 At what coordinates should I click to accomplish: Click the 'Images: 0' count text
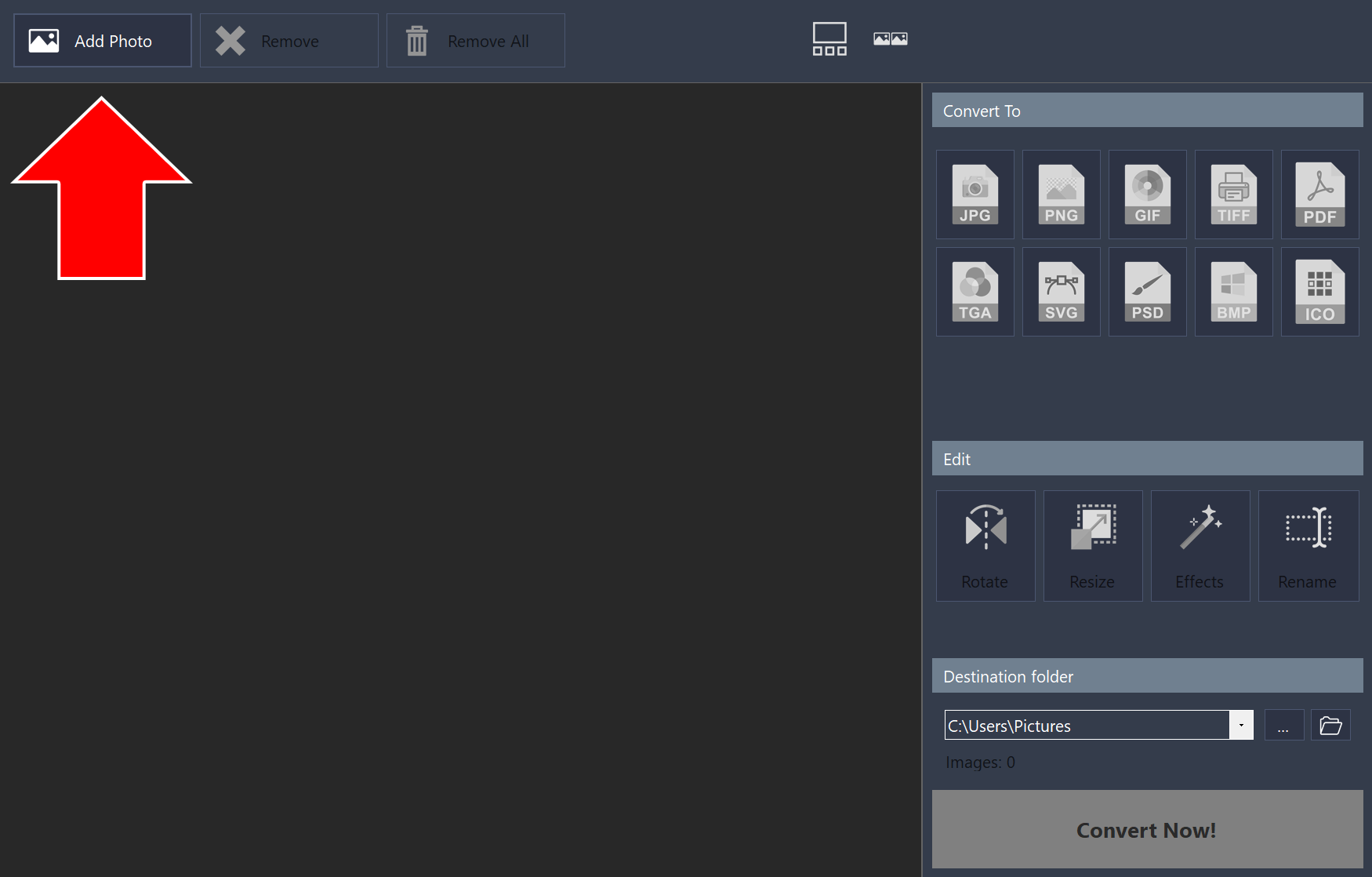click(980, 762)
